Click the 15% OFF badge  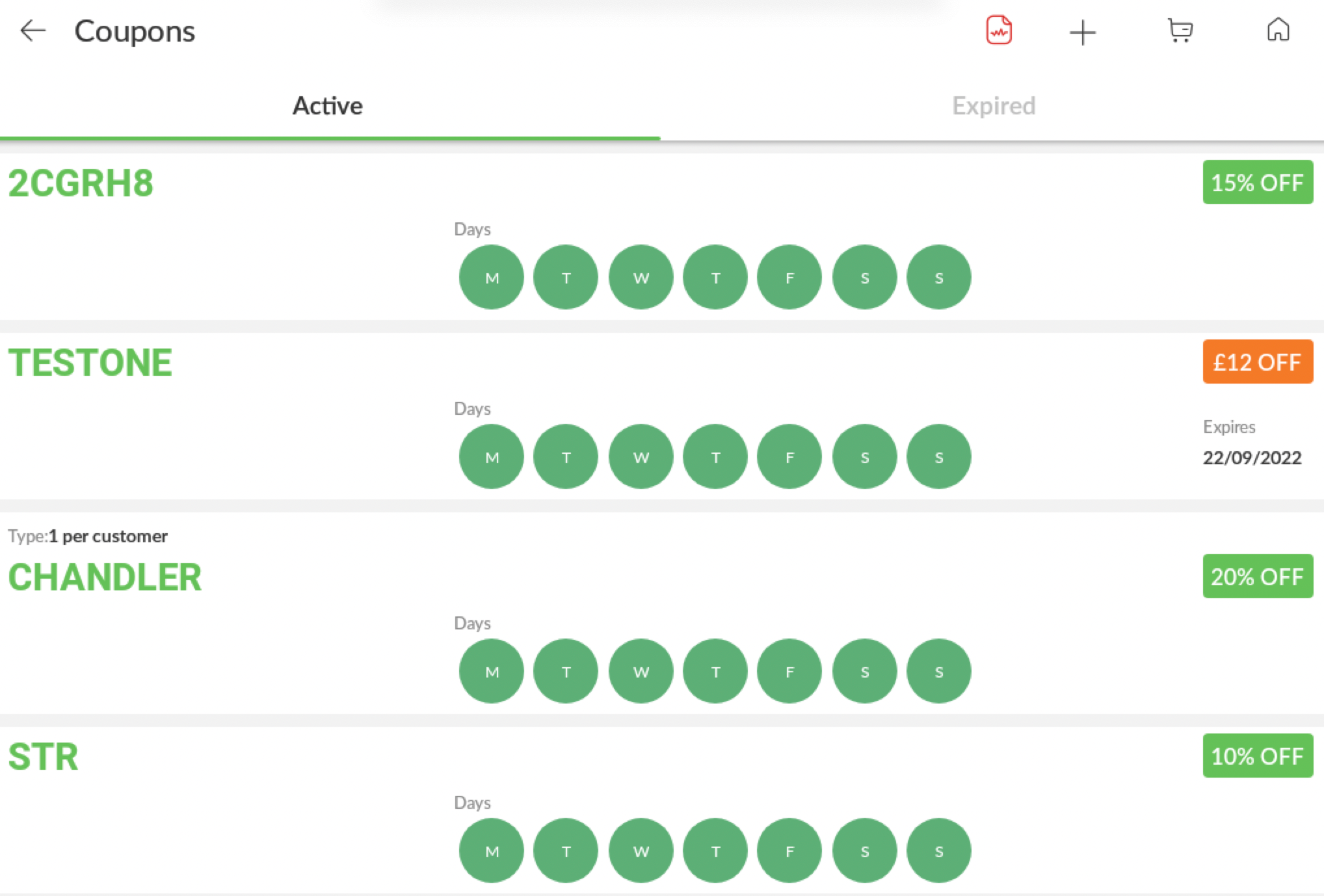[x=1258, y=183]
